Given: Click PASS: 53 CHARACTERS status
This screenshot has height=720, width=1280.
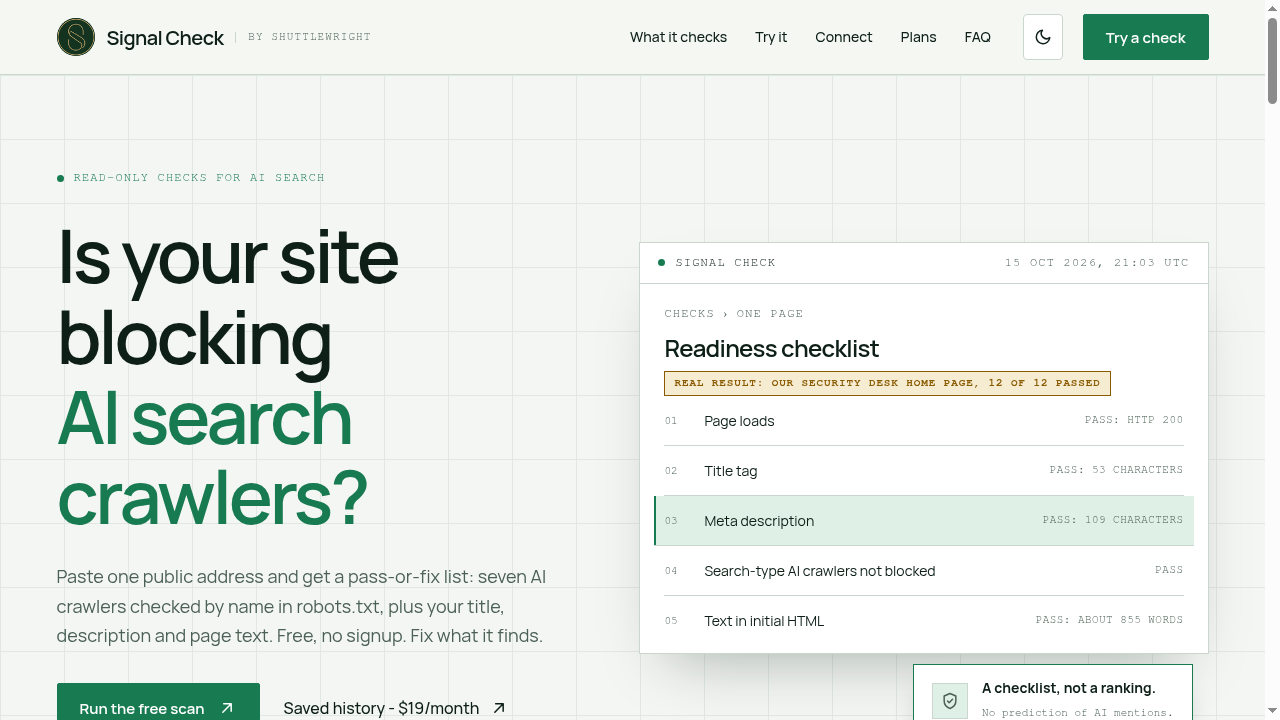Looking at the screenshot, I should click(x=1116, y=470).
